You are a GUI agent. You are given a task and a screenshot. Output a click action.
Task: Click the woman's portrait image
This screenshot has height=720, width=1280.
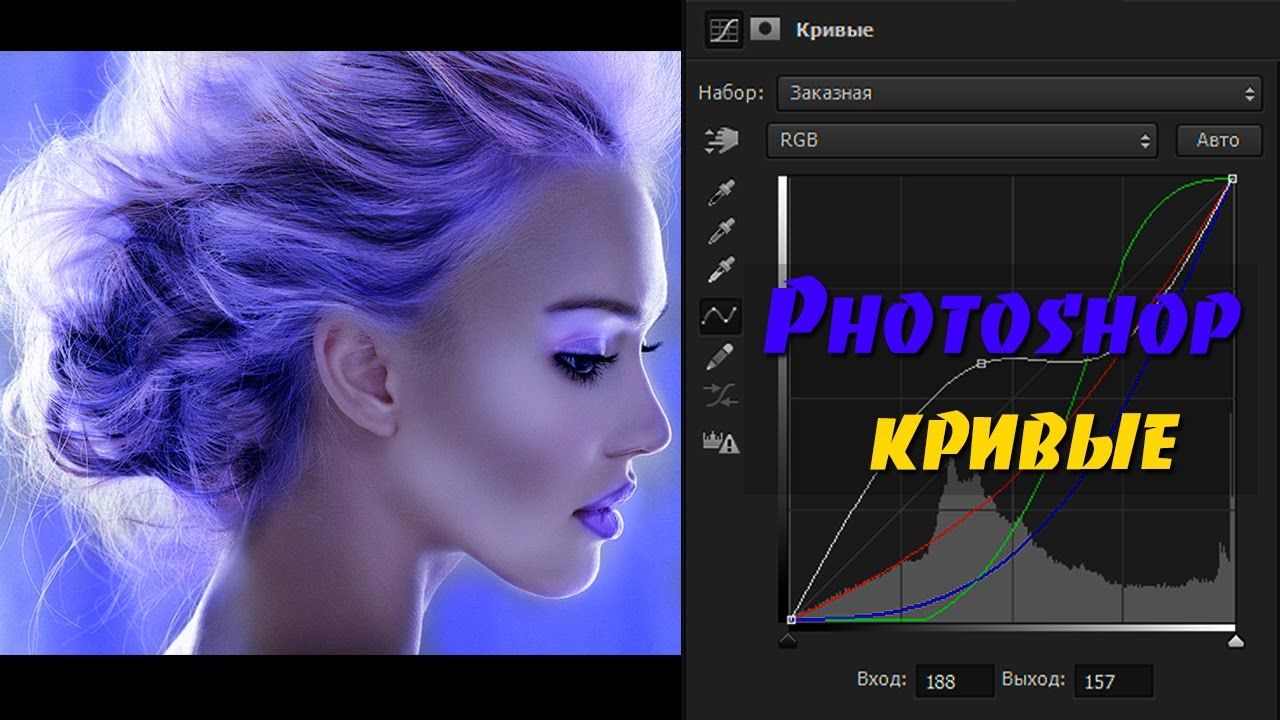click(x=340, y=353)
